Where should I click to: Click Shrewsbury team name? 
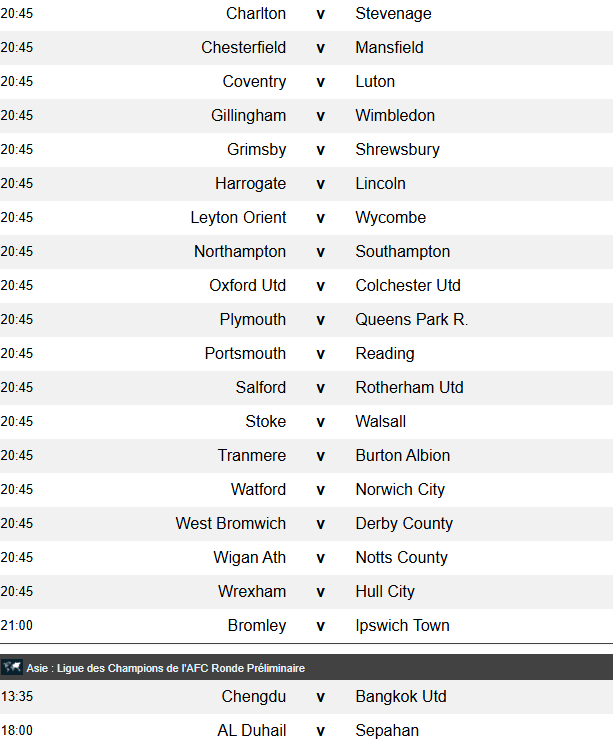coord(397,150)
